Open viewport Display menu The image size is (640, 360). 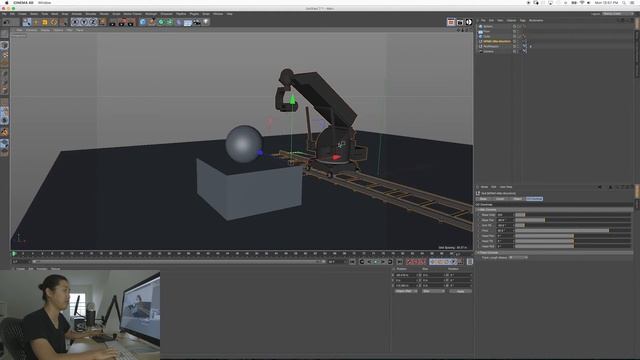click(45, 30)
